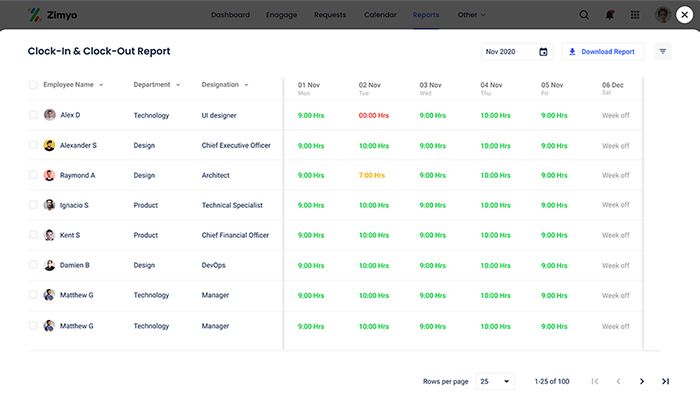The width and height of the screenshot is (700, 400).
Task: Check the box for Alex D
Action: point(33,115)
